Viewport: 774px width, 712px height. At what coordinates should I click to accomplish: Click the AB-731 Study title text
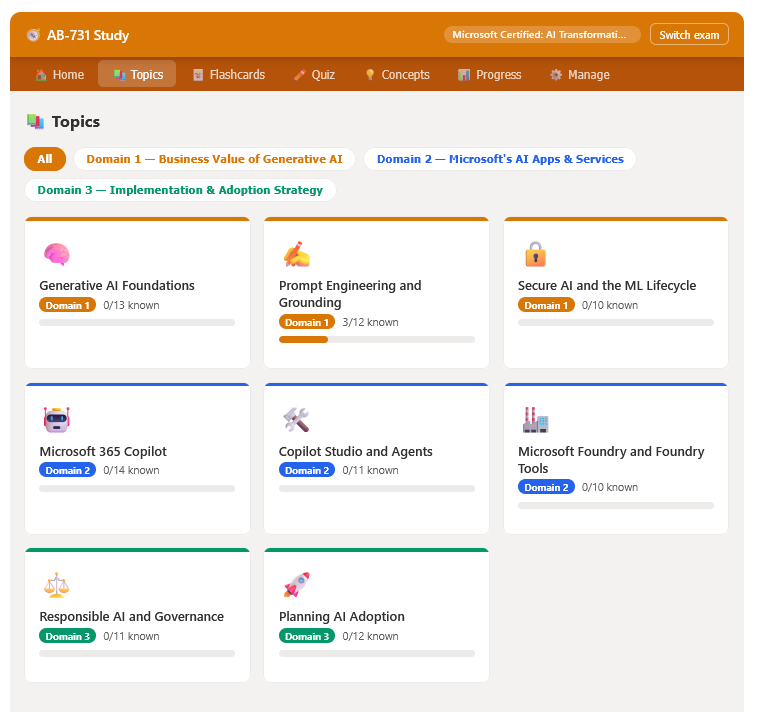coord(88,35)
